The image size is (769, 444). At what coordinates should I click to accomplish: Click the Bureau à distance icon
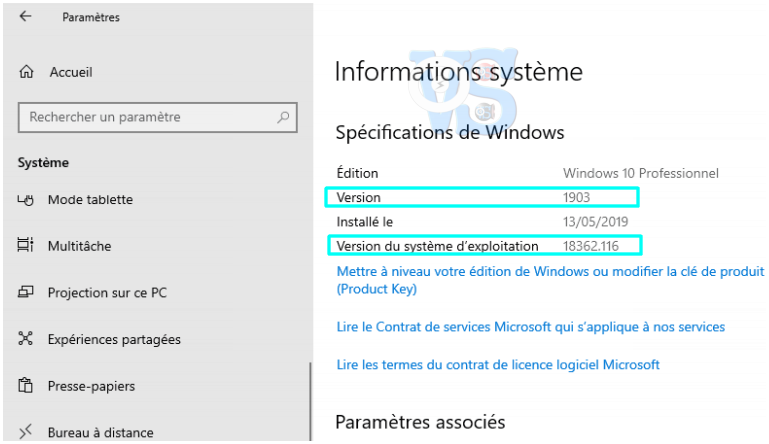tap(27, 433)
